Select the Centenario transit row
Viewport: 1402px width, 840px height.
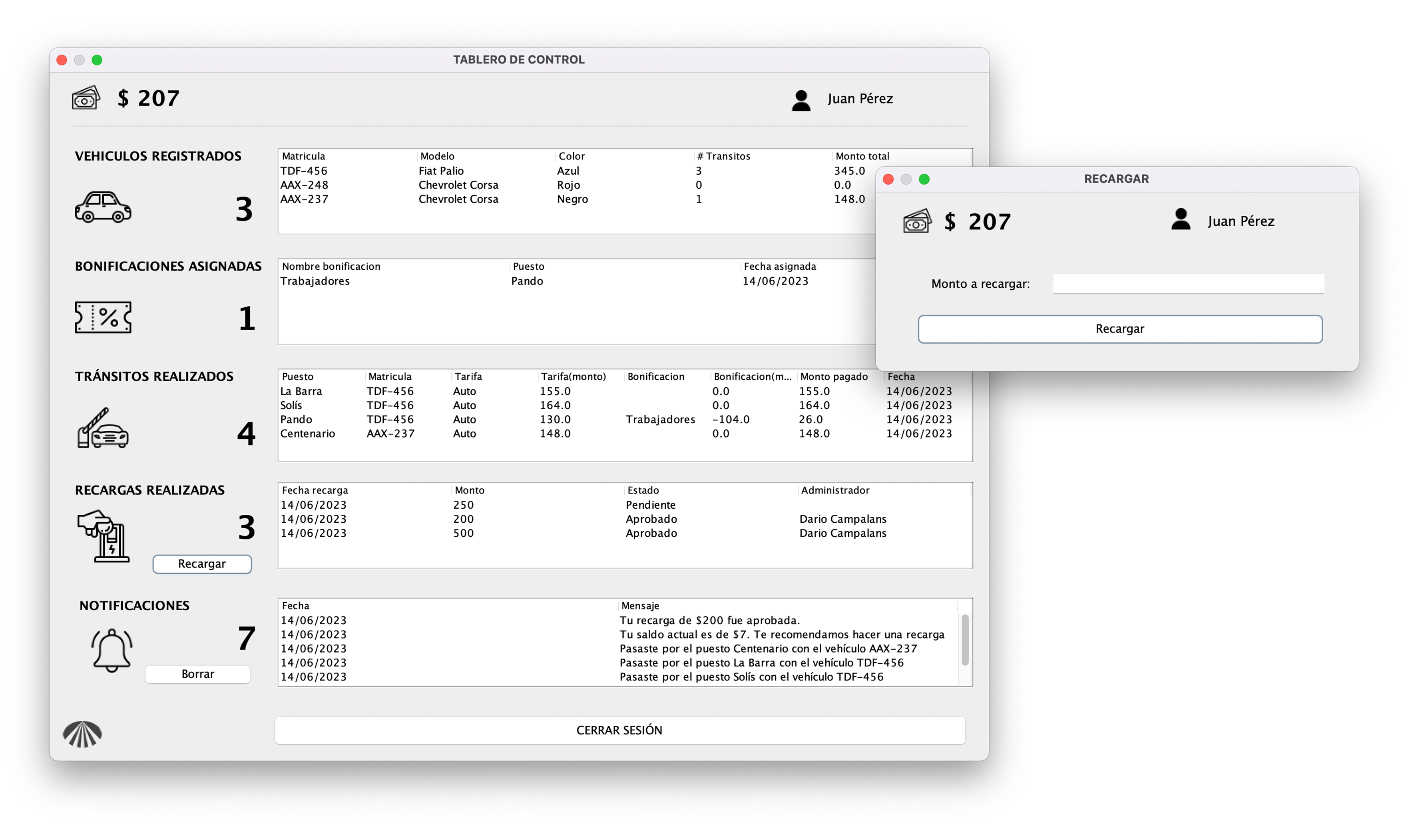point(625,434)
